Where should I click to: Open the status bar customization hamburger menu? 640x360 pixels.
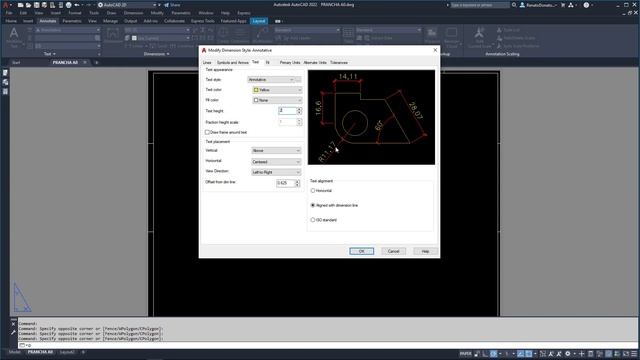(x=633, y=353)
